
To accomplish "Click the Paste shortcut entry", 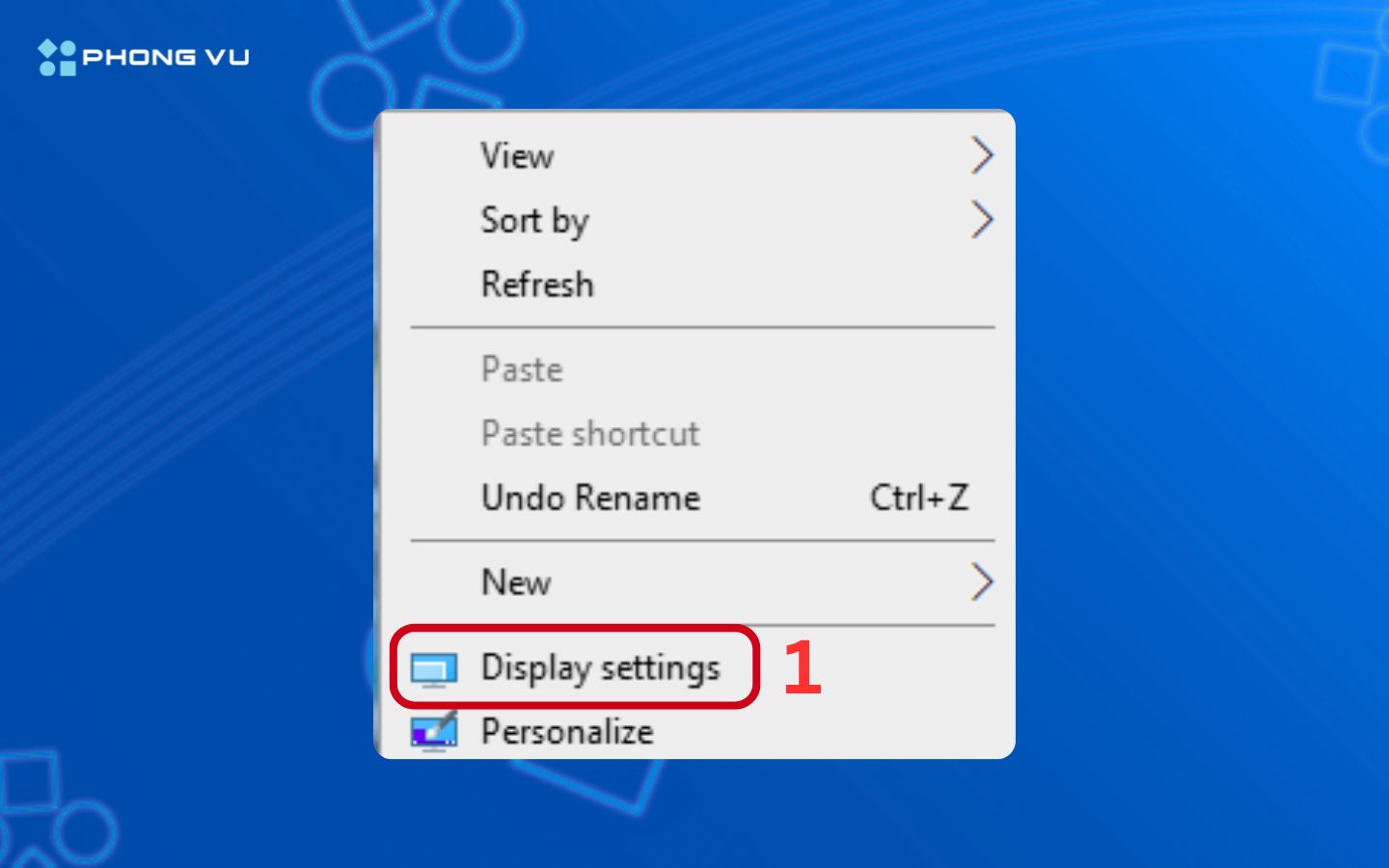I will coord(590,434).
